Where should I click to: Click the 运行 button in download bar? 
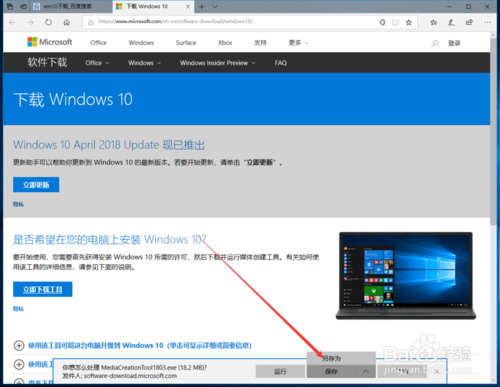[x=280, y=371]
